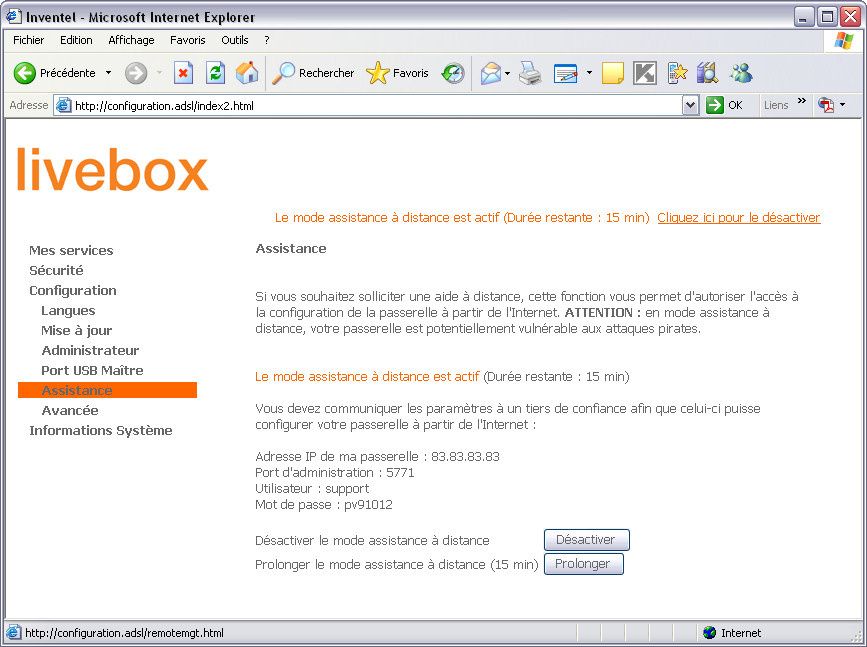867x647 pixels.
Task: Click the Windows flag logo throbber
Action: pyautogui.click(x=843, y=40)
